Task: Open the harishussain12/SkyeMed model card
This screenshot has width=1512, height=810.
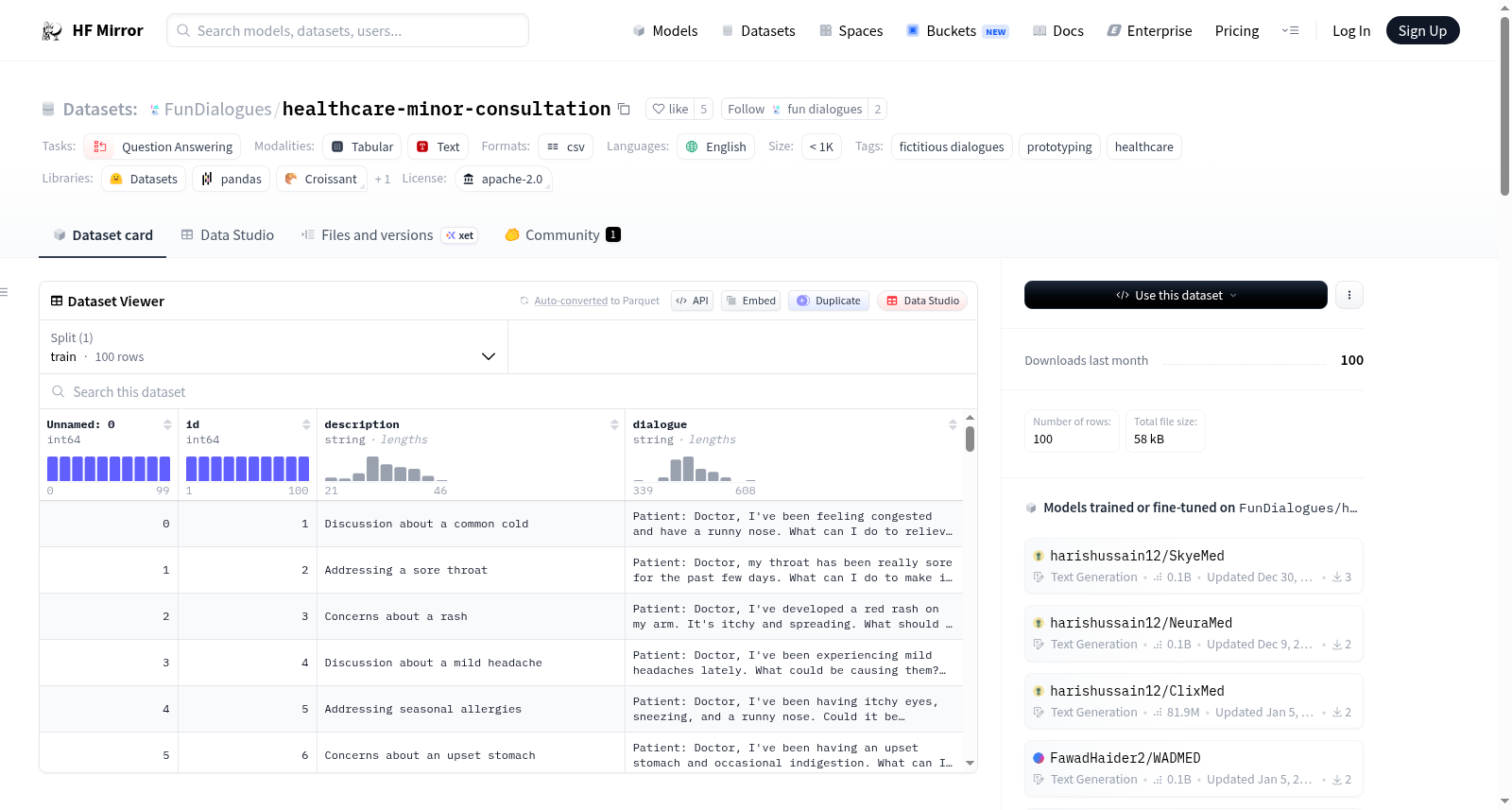Action: tap(1194, 566)
